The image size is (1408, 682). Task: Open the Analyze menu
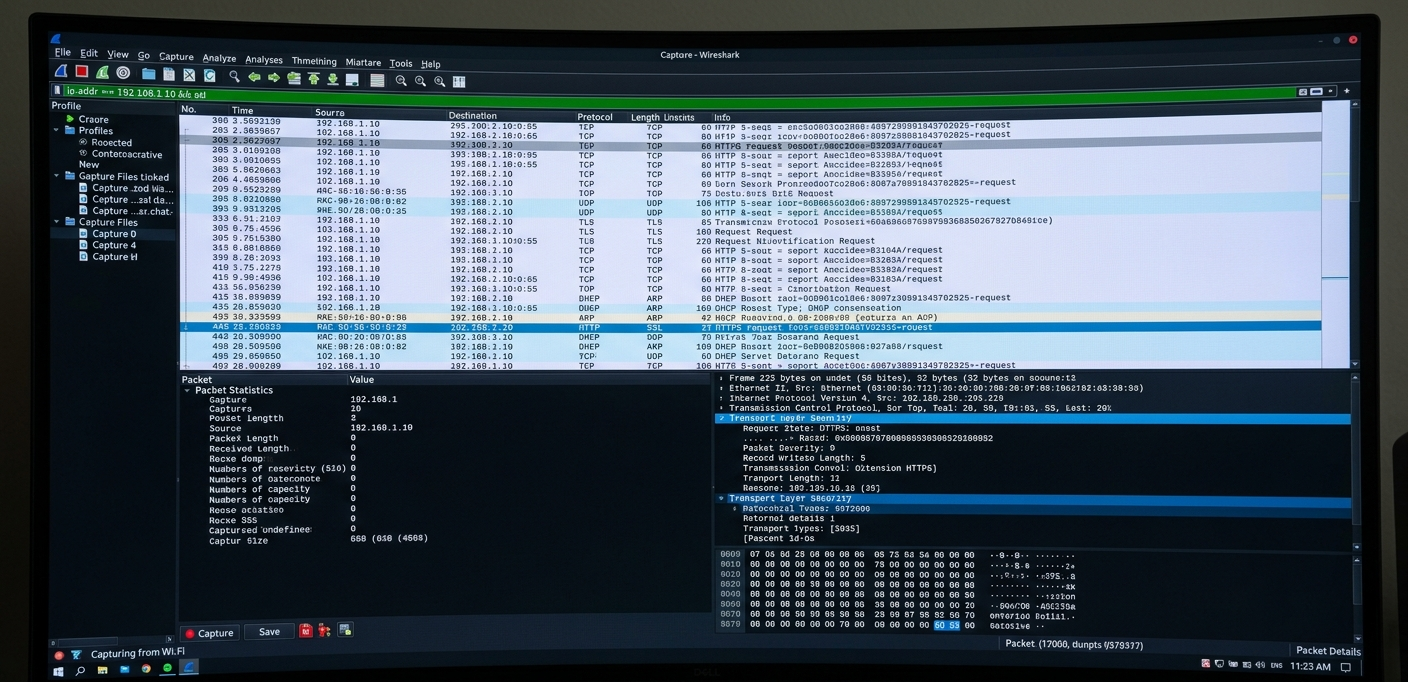[219, 58]
